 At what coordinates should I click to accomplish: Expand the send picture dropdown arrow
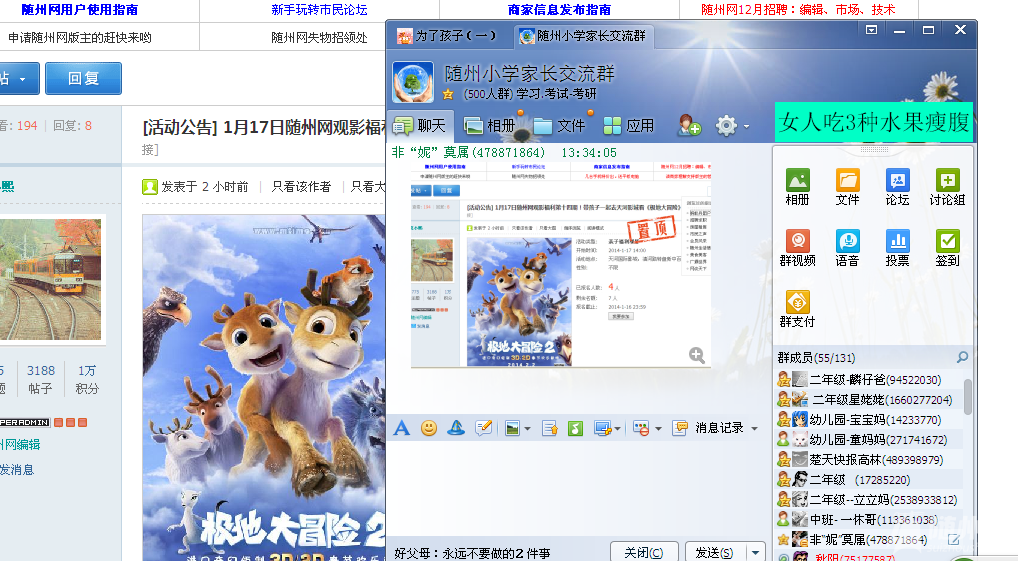pyautogui.click(x=527, y=429)
